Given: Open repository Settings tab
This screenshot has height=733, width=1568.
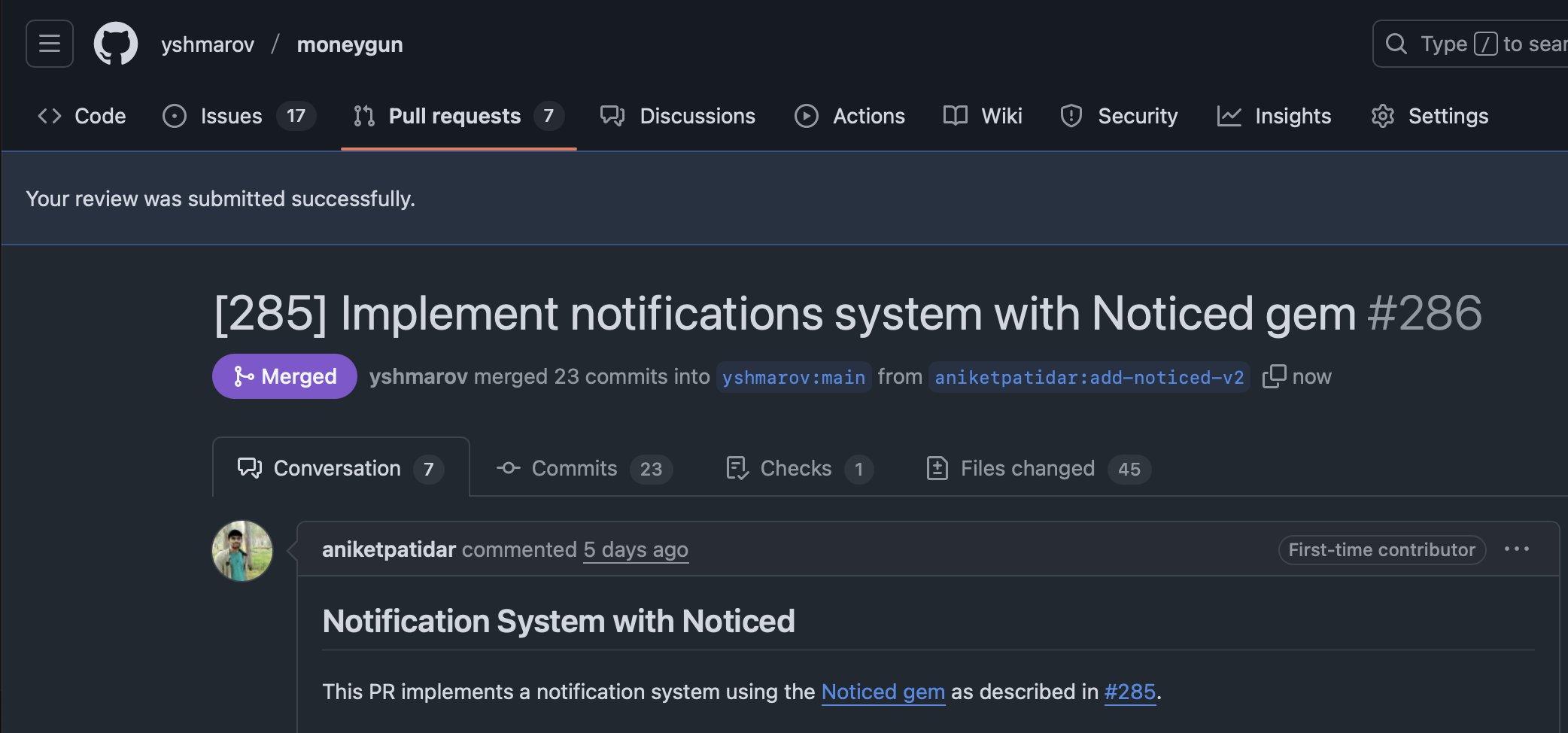Looking at the screenshot, I should [x=1430, y=116].
